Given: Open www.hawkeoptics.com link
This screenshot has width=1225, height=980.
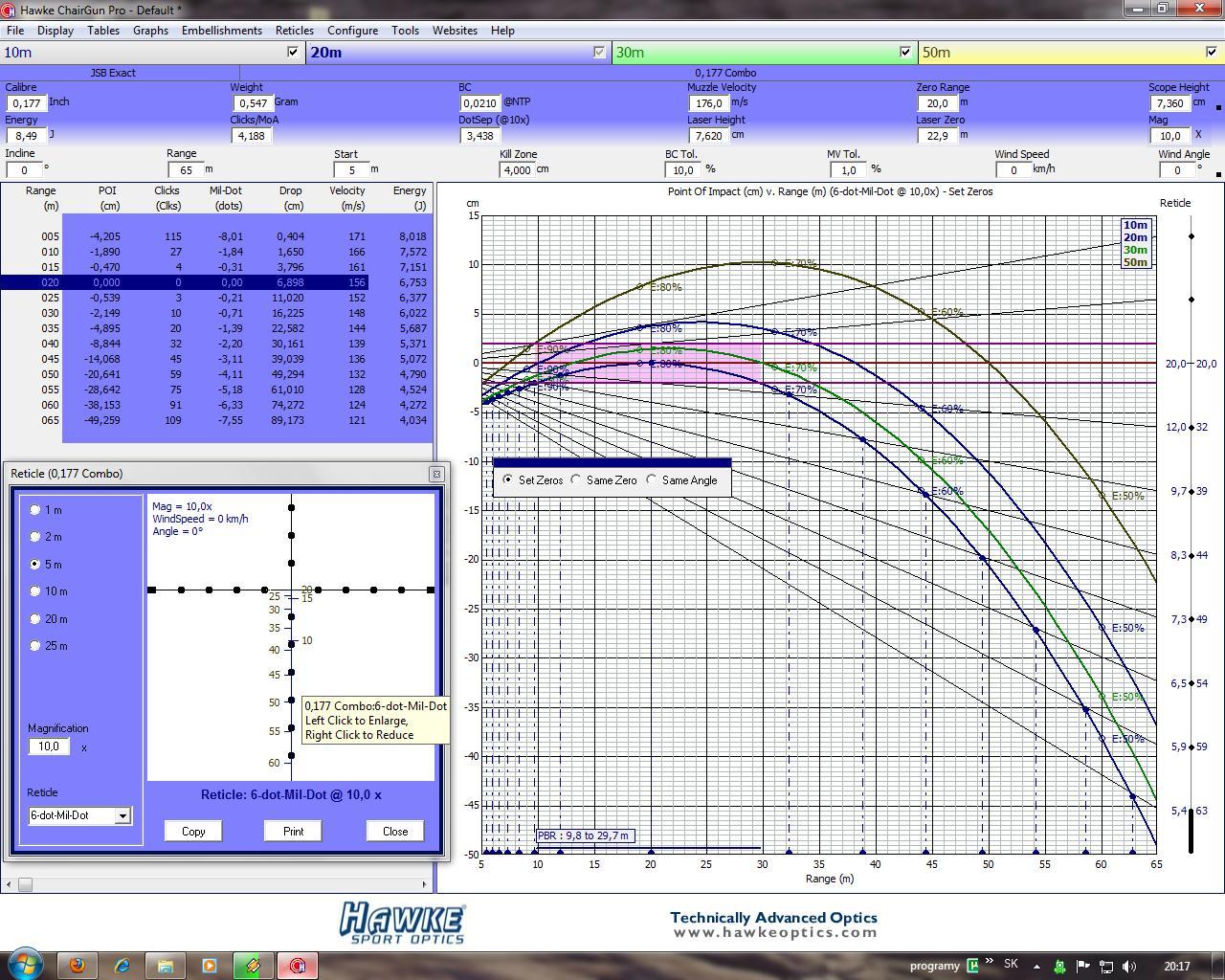Looking at the screenshot, I should point(775,932).
